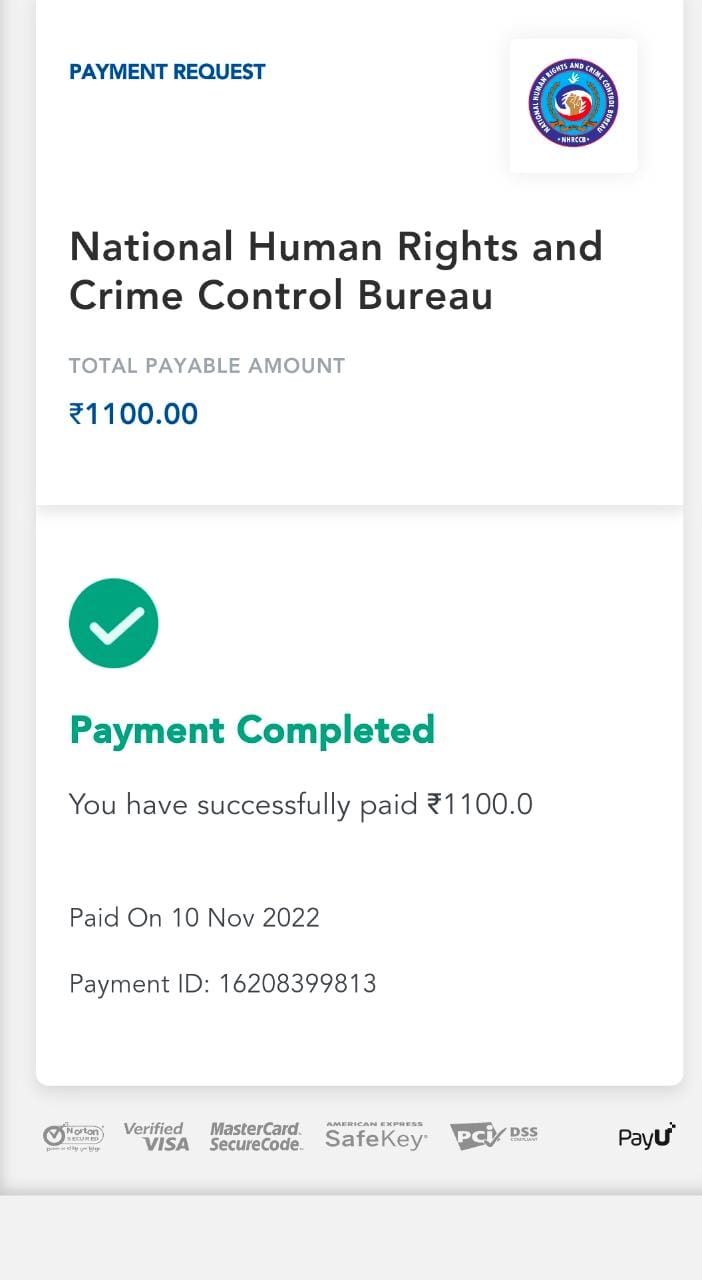Click the Payment Completed heading
Viewport: 702px width, 1280px height.
point(252,730)
